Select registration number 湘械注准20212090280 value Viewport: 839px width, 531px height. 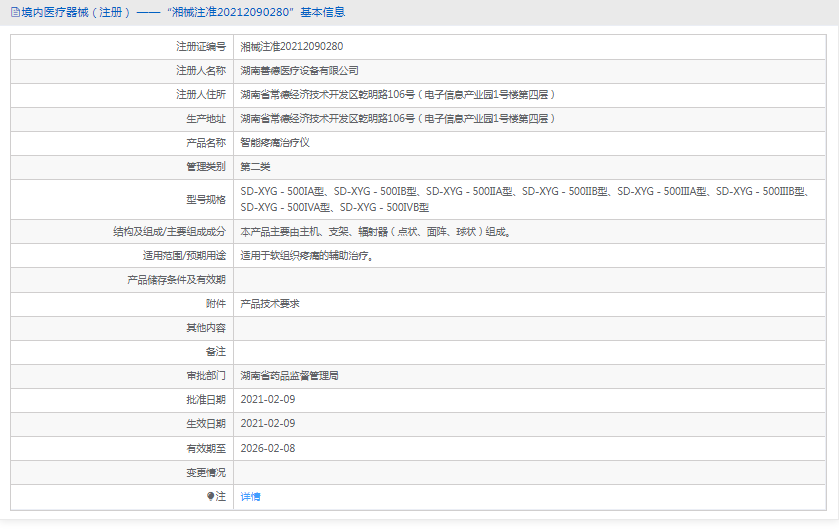point(292,47)
